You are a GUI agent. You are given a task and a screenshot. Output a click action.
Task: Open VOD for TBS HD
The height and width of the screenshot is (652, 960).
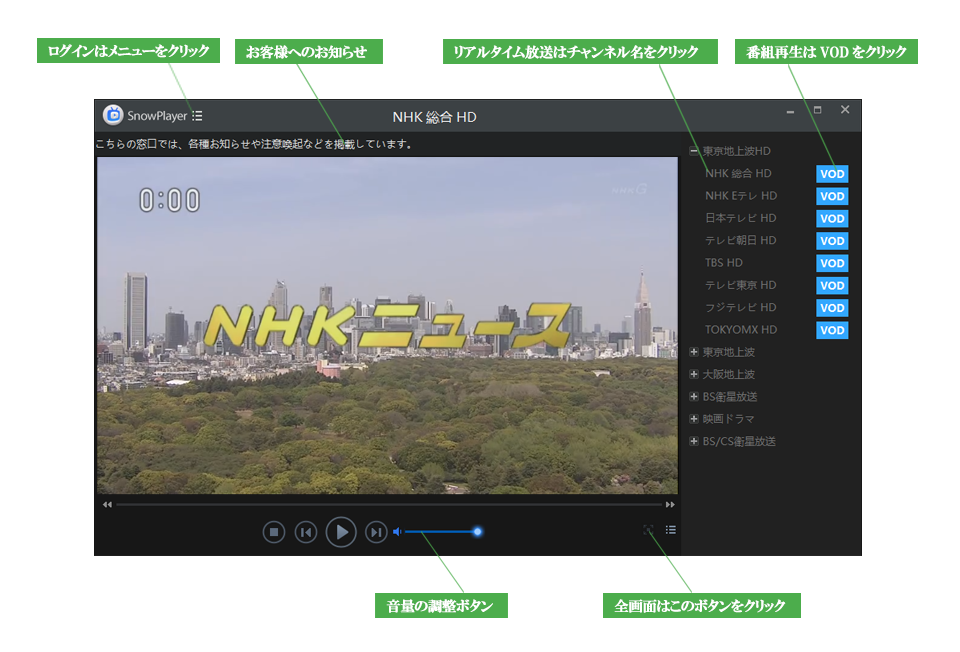click(832, 263)
